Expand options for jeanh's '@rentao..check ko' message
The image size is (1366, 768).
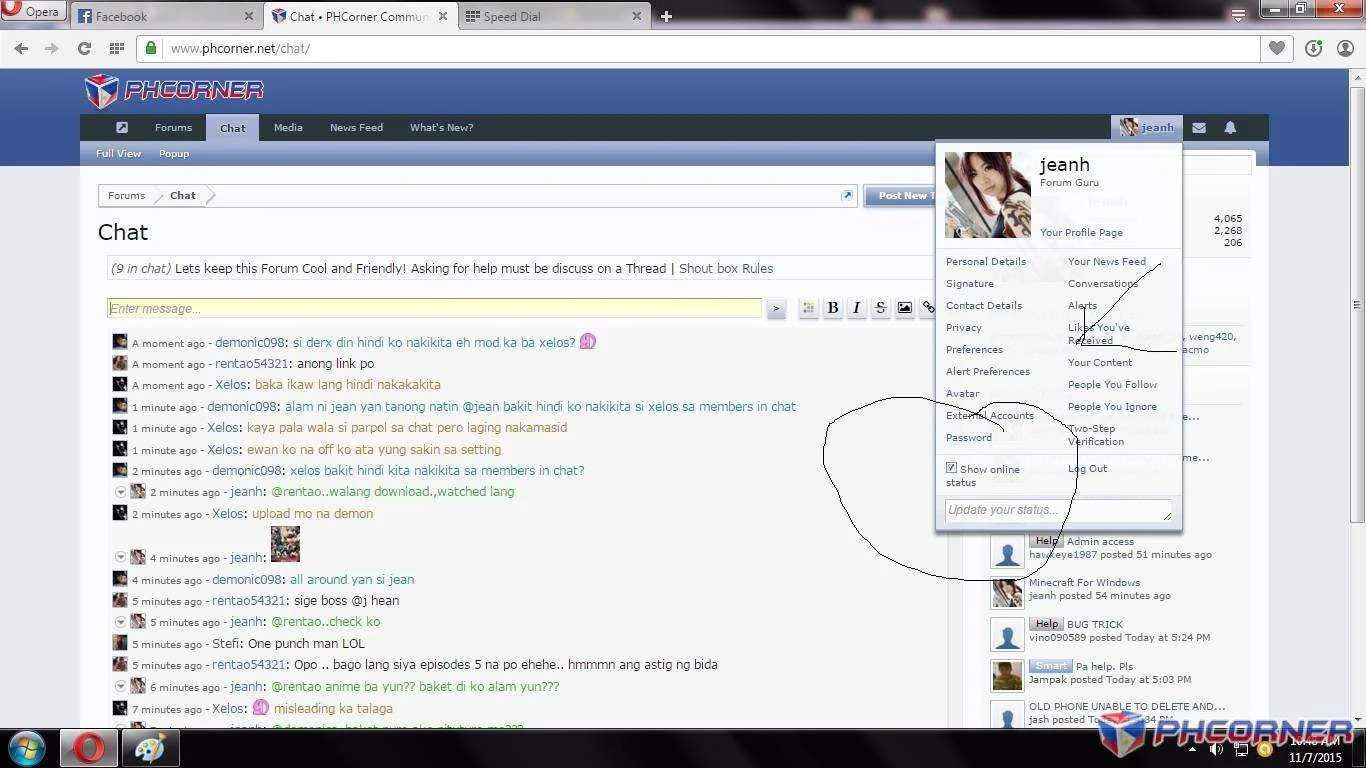pyautogui.click(x=120, y=622)
